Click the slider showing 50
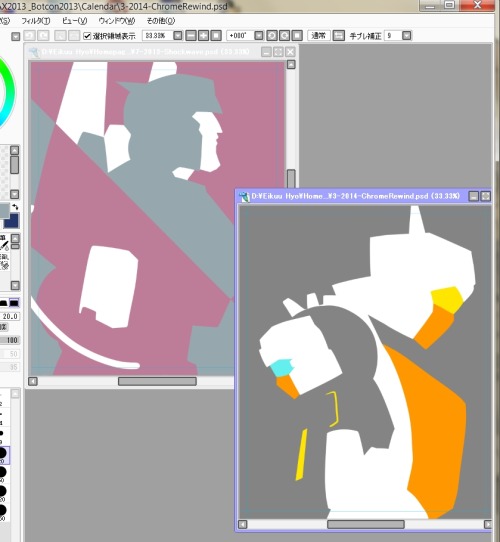The image size is (500, 542). tap(10, 354)
